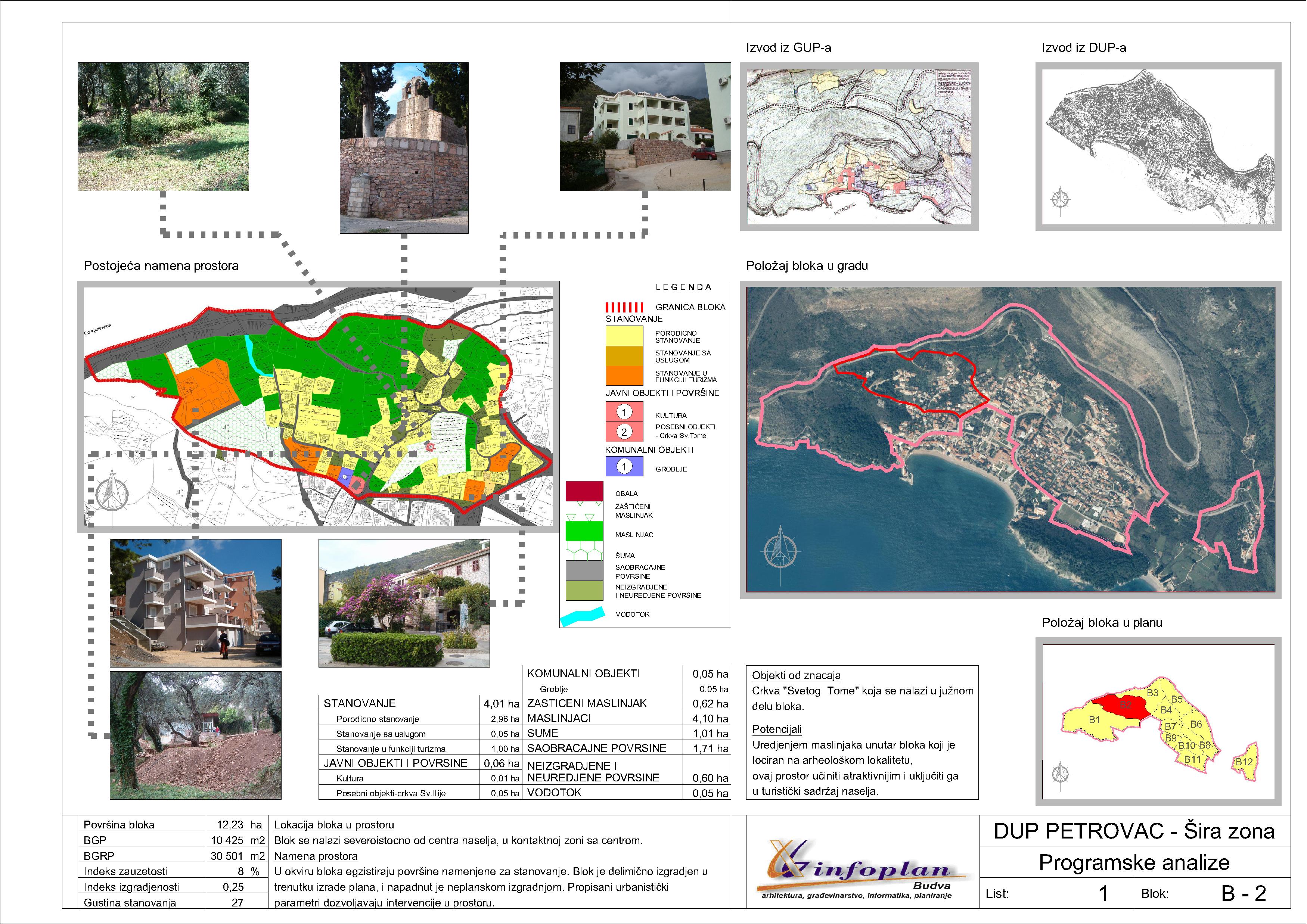Click the SAOBRACAJNE POVRSINE value '1,71 ha'
The image size is (1307, 924).
tap(710, 749)
